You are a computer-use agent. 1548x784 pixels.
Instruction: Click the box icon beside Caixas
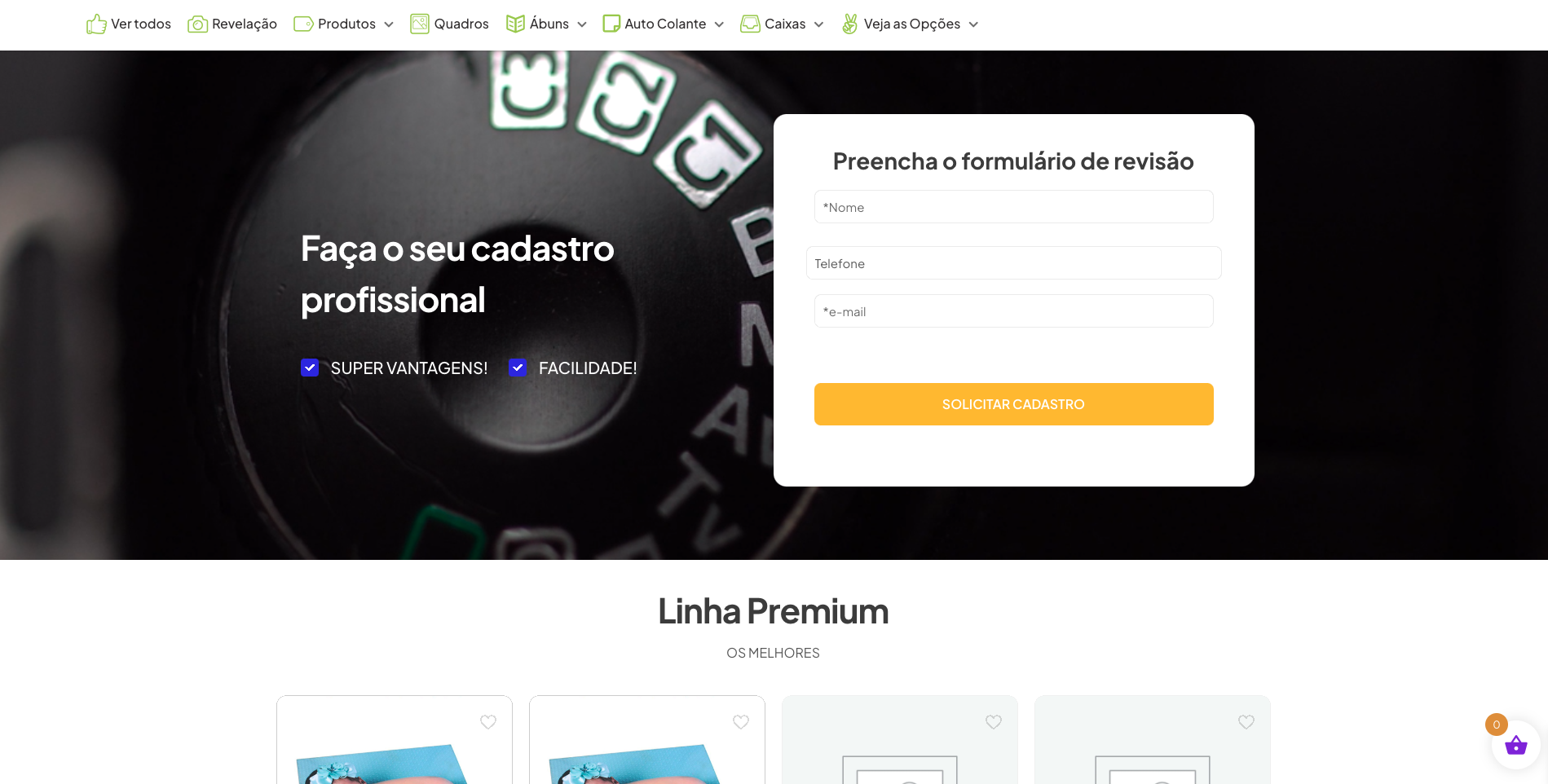pyautogui.click(x=750, y=24)
